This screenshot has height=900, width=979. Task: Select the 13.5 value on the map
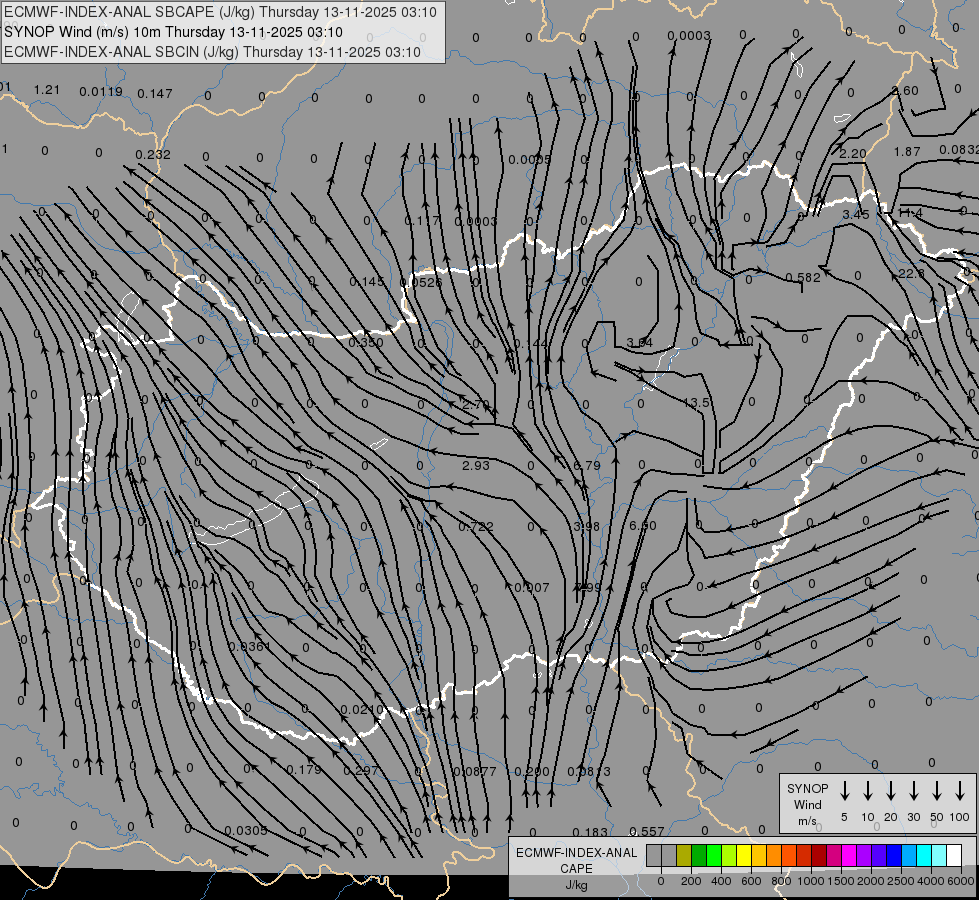point(696,403)
